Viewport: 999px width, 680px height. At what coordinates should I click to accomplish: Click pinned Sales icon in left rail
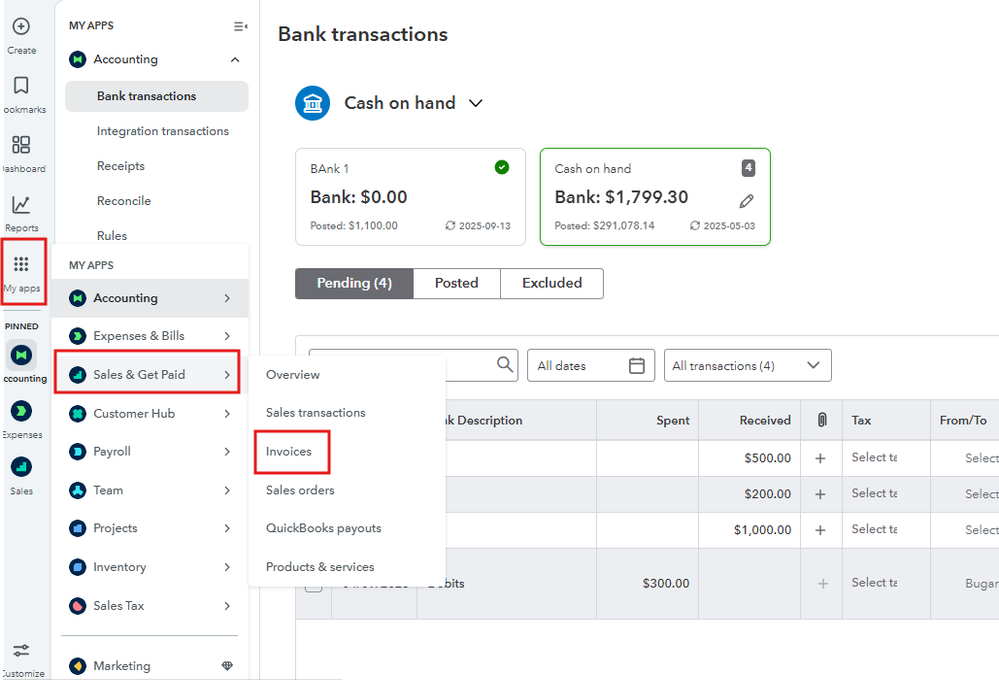[x=21, y=467]
